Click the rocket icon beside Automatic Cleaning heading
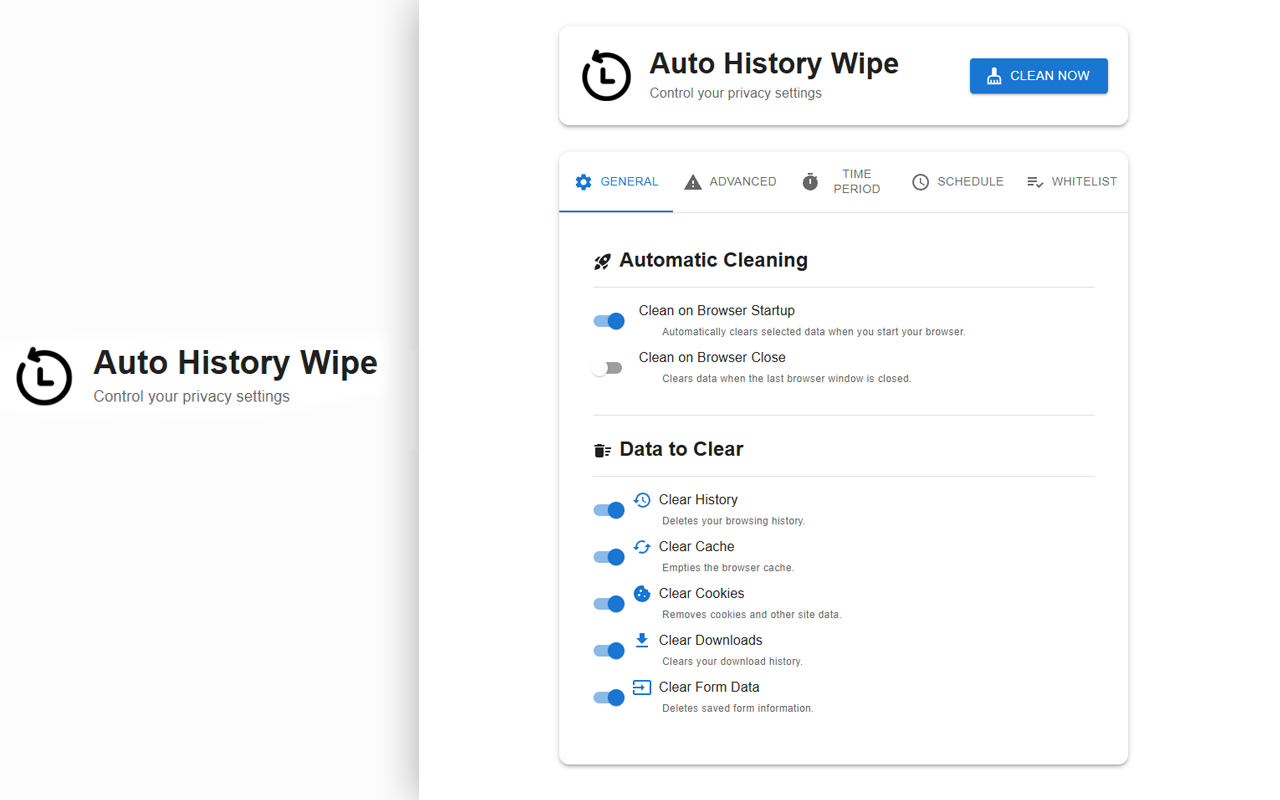This screenshot has height=800, width=1280. pos(601,259)
